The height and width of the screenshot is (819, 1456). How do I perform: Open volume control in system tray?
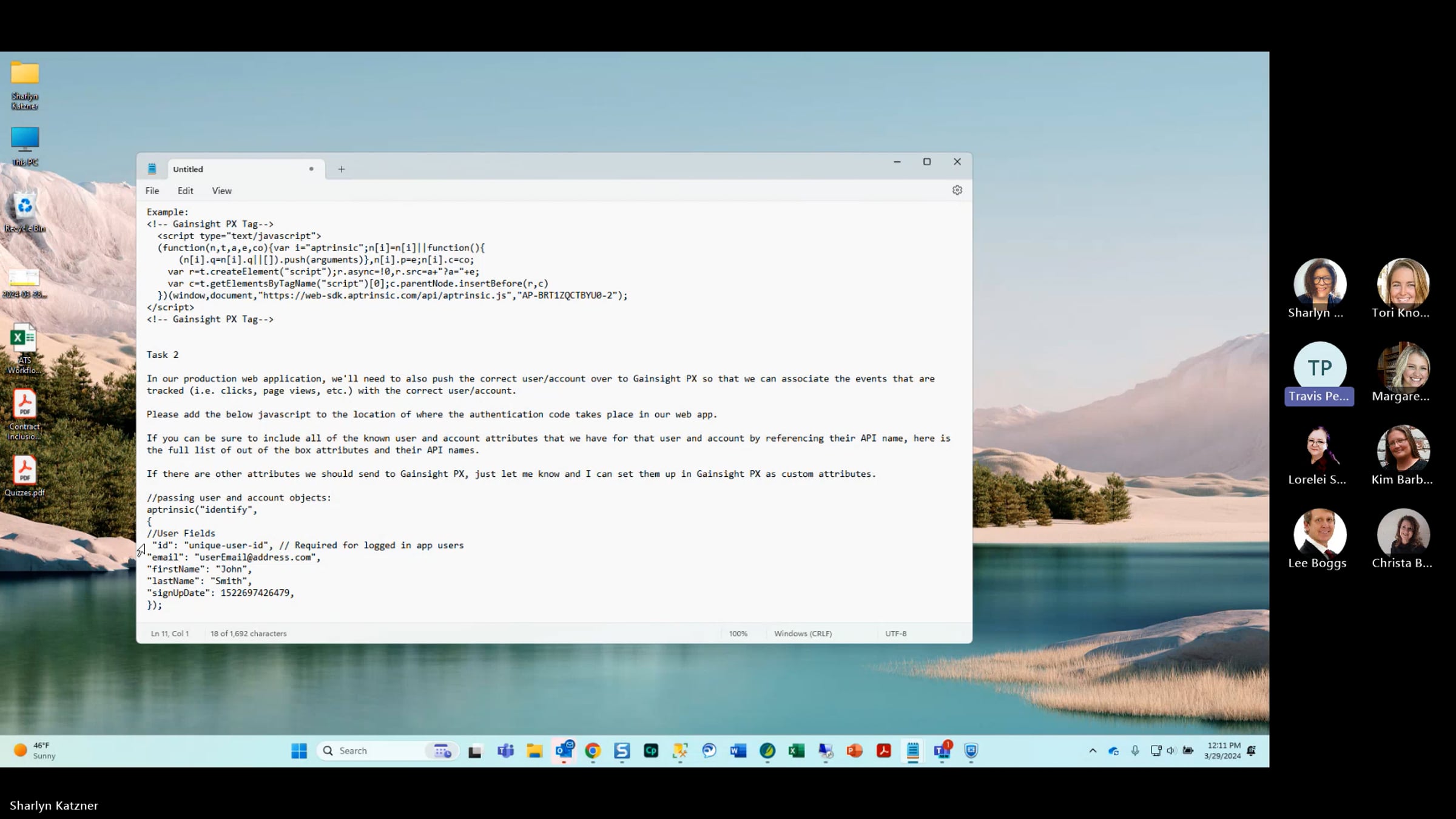pyautogui.click(x=1171, y=751)
